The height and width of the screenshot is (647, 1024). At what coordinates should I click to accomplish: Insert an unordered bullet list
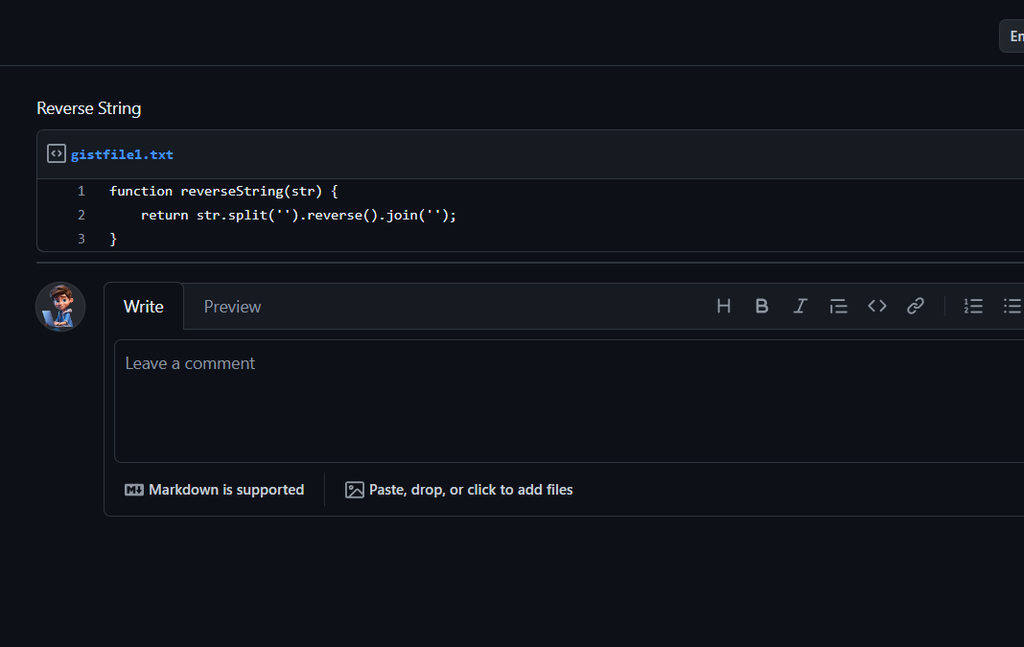click(x=1012, y=306)
